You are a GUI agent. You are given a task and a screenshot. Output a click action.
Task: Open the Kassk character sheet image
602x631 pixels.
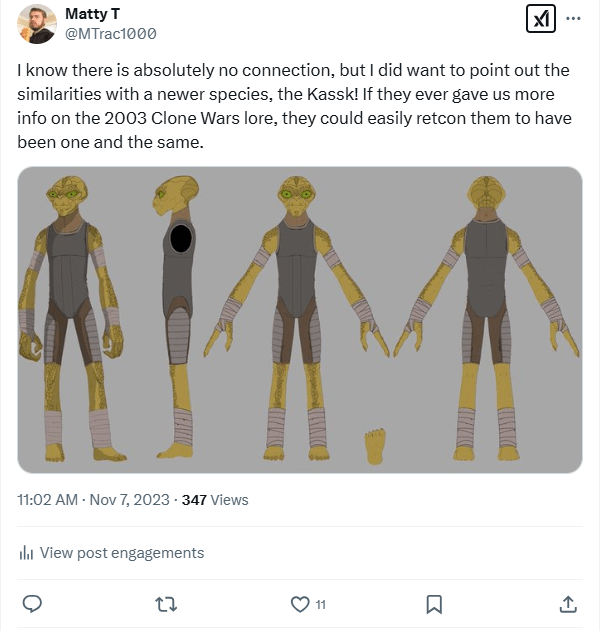(x=300, y=319)
